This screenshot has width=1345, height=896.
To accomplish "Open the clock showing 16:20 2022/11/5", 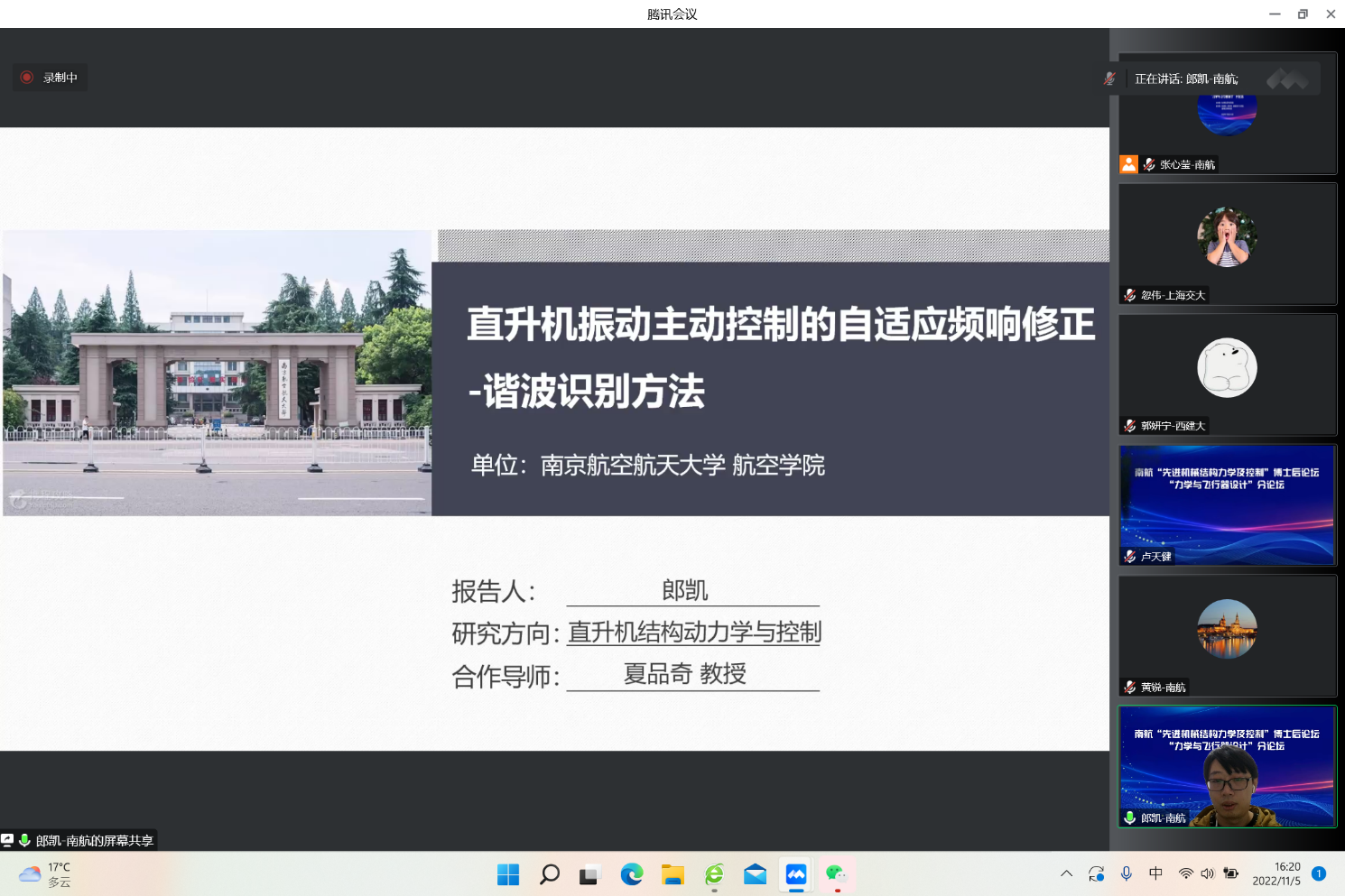I will [1275, 873].
